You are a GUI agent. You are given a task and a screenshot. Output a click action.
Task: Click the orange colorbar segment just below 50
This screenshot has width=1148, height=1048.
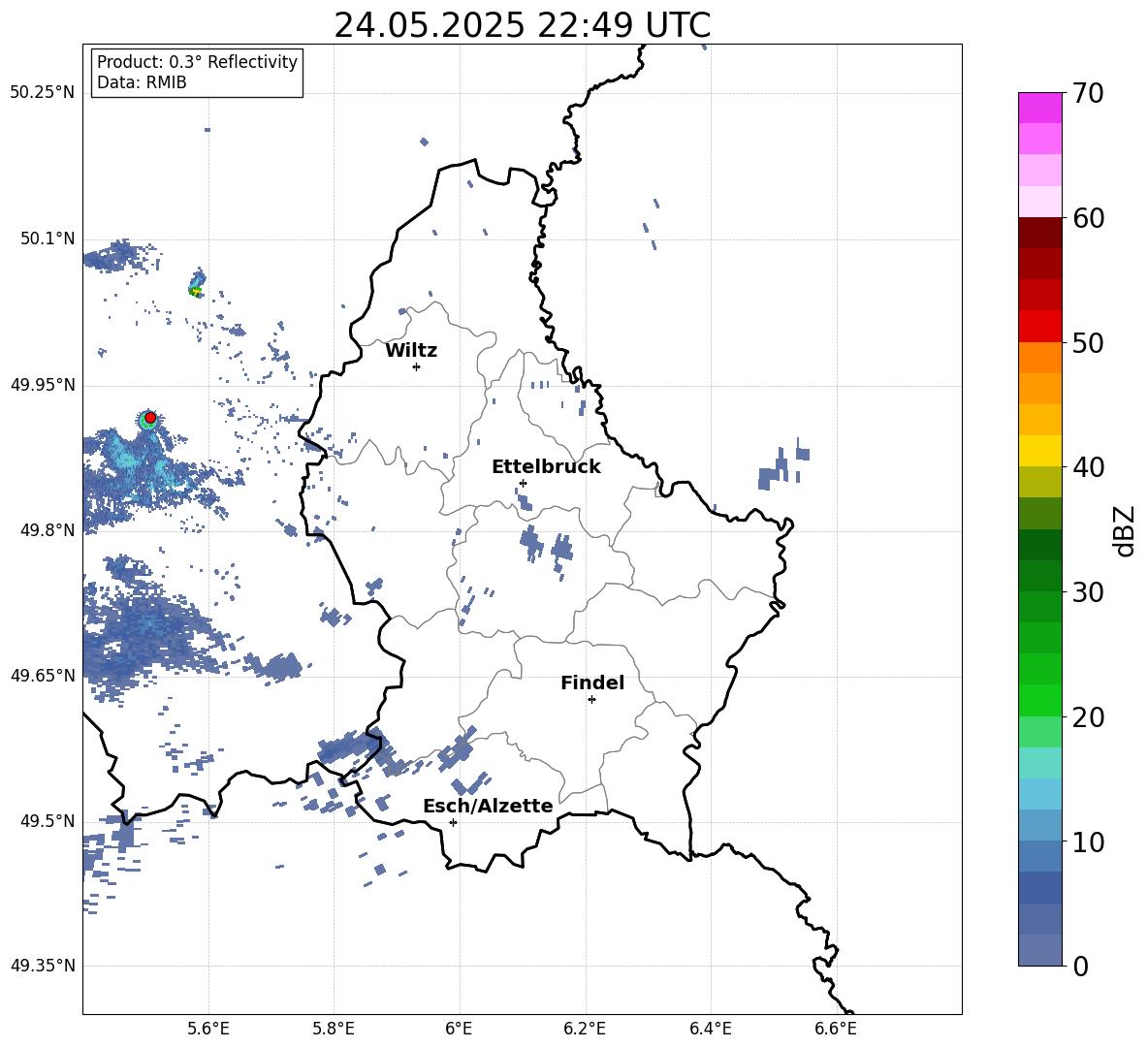(1039, 358)
